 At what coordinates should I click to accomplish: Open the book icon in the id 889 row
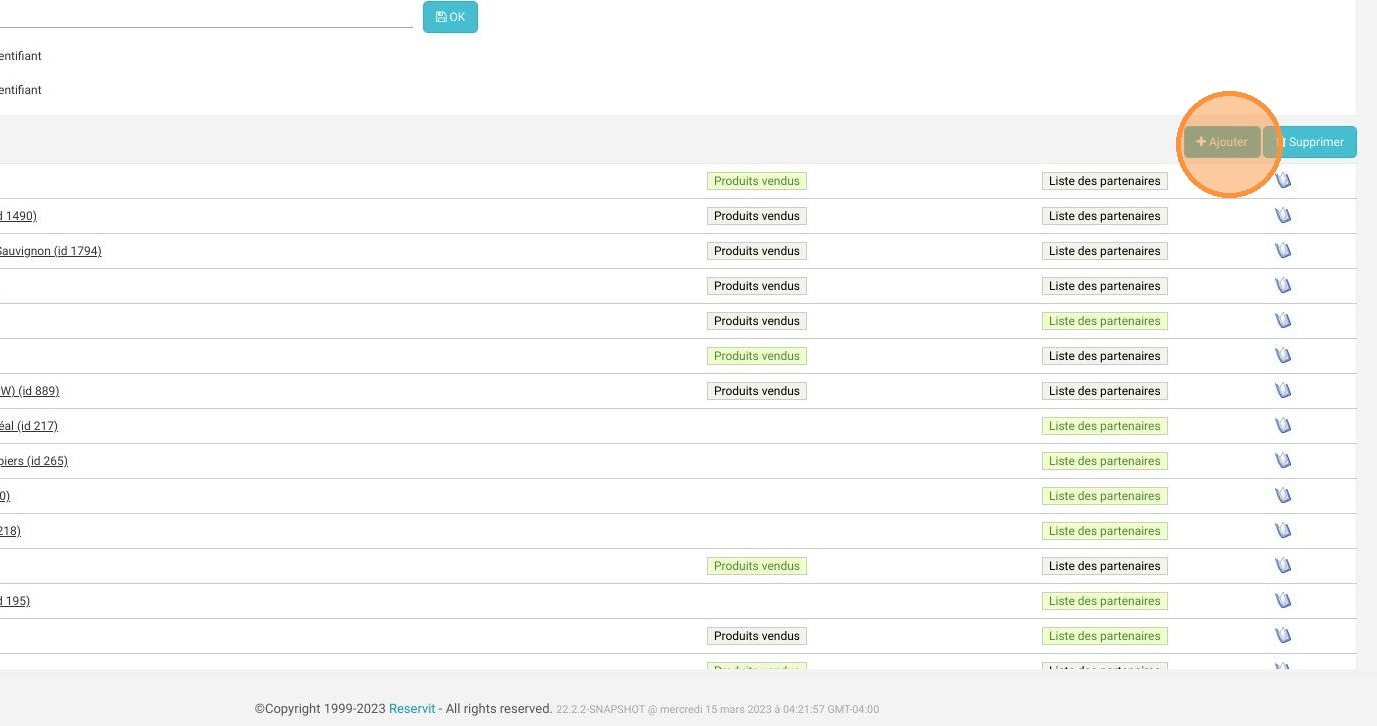tap(1283, 390)
